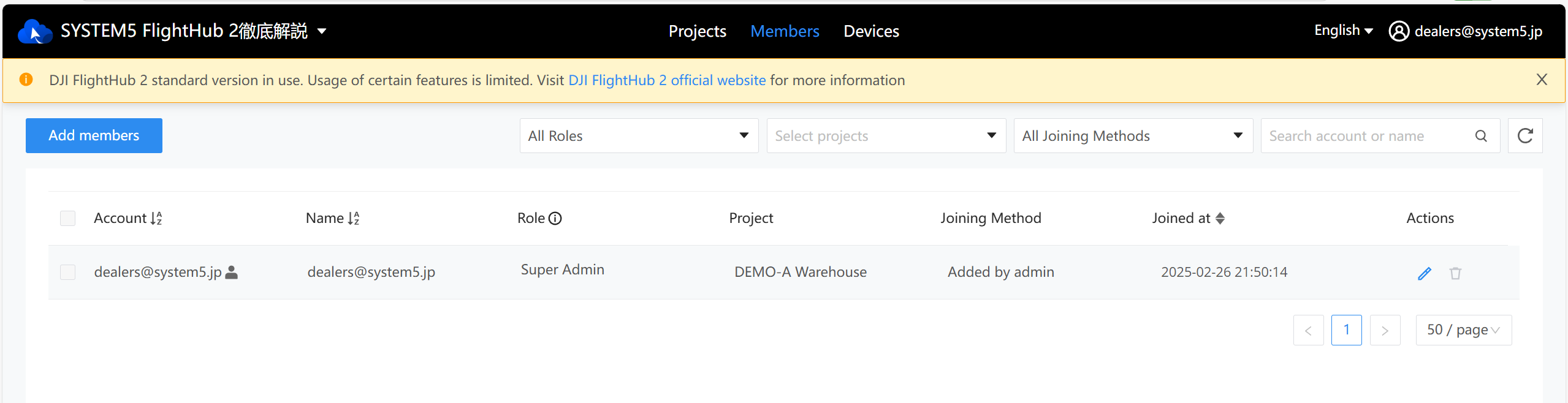Screen dimensions: 1568x403
Task: Open the All Joining Methods dropdown
Action: (1133, 136)
